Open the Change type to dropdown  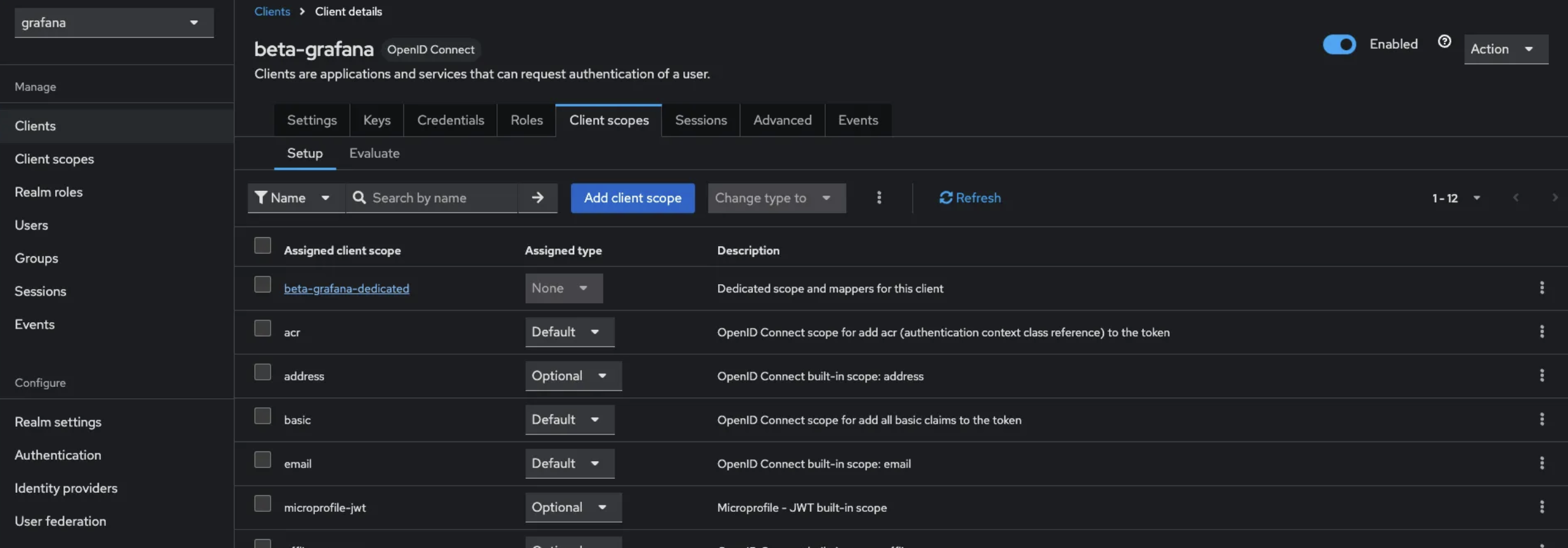coord(776,198)
